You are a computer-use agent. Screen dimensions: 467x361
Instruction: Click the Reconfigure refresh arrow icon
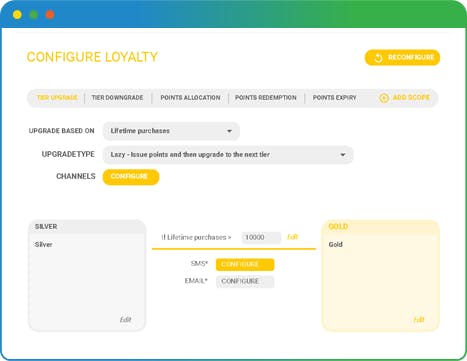coord(378,58)
